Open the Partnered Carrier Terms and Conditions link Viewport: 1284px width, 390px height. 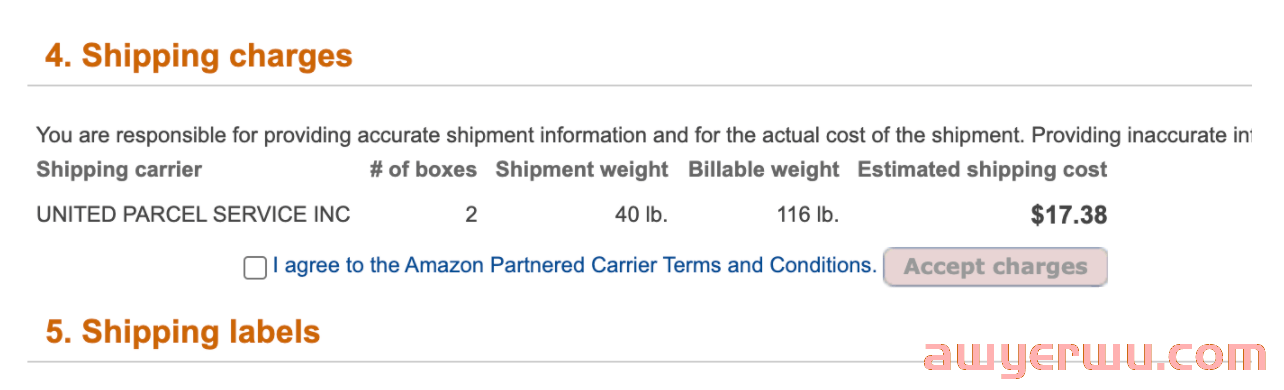(640, 265)
